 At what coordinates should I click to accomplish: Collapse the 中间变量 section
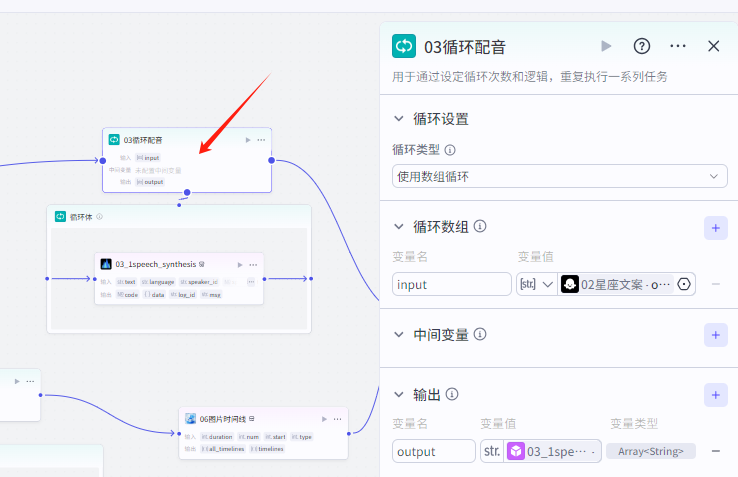point(399,334)
